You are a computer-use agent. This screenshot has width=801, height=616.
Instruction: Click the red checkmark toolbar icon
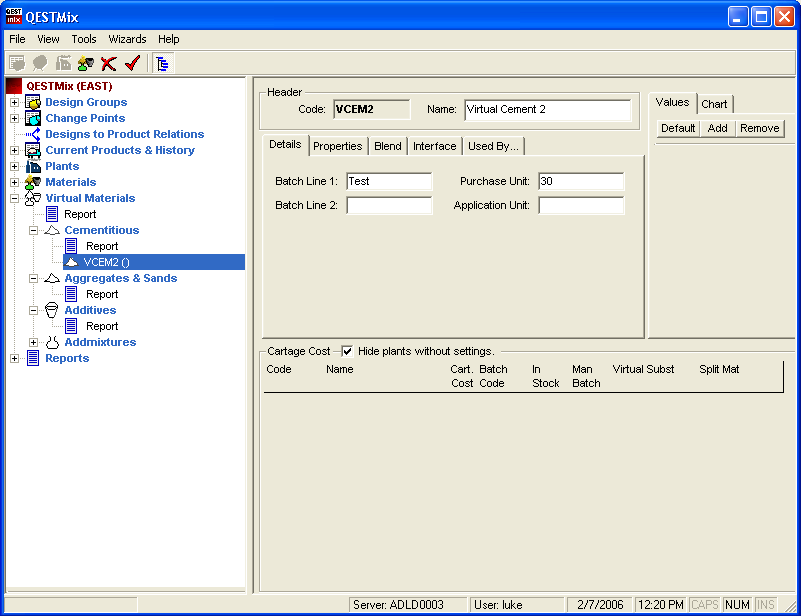[131, 63]
